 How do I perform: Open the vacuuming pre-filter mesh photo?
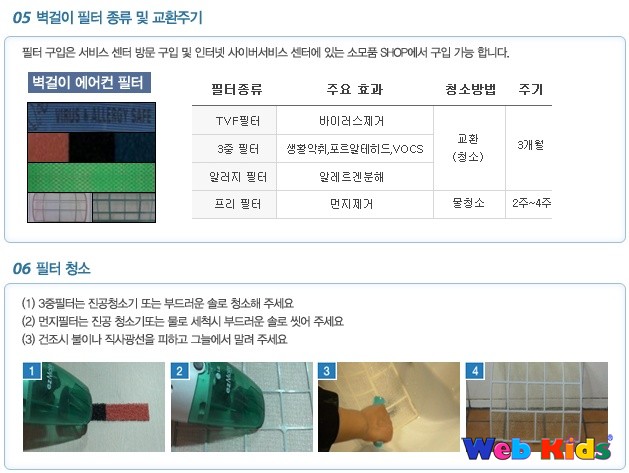coord(242,407)
